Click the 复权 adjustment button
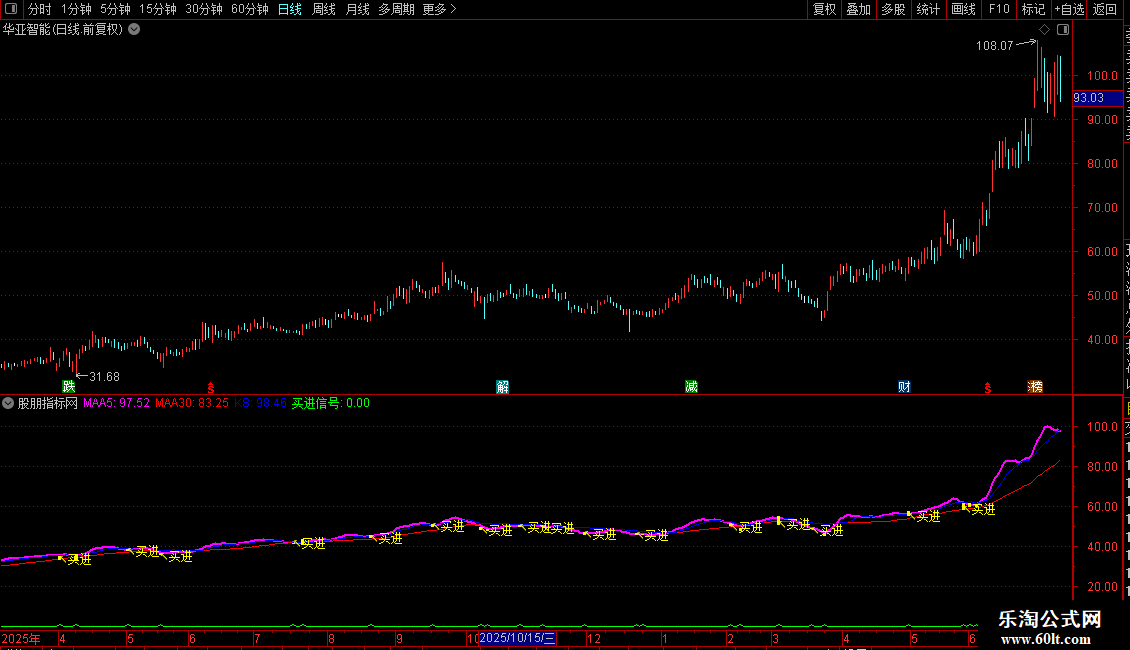 coord(824,9)
